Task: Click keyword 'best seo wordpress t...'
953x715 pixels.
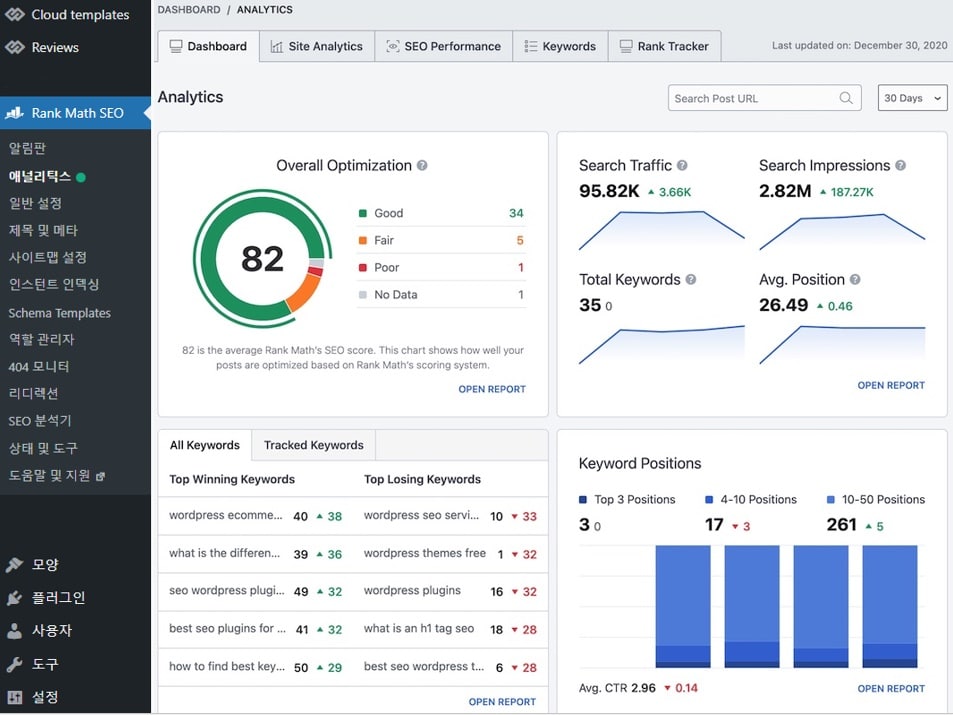Action: pos(424,666)
